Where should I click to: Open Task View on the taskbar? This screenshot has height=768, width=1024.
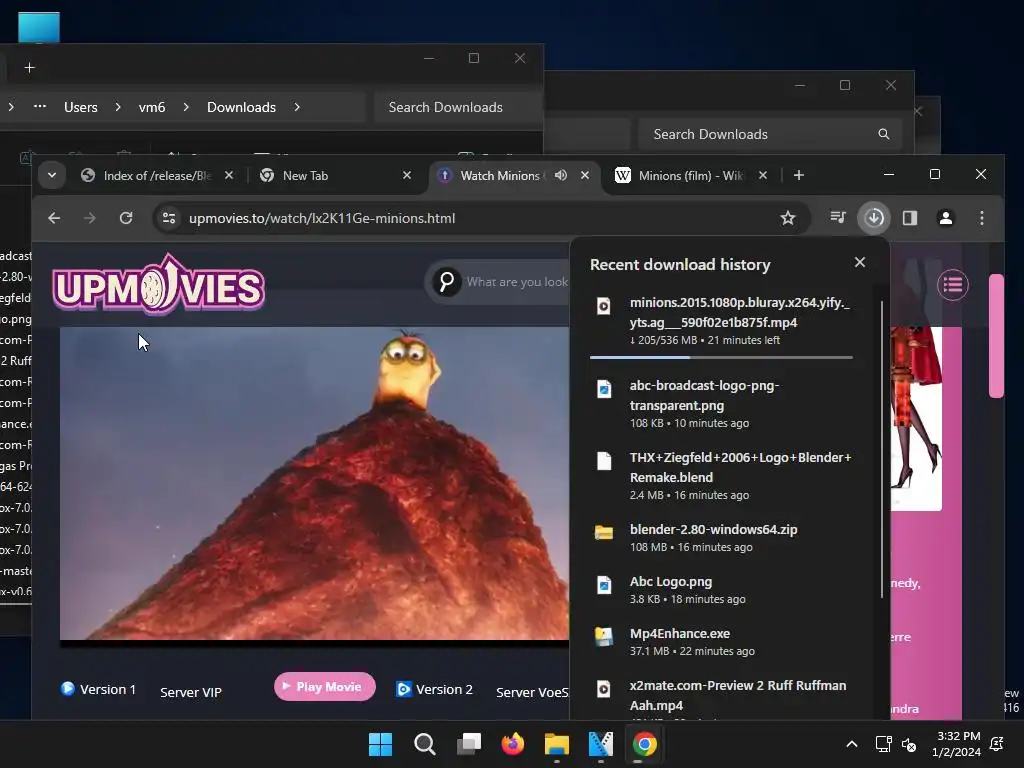[468, 744]
